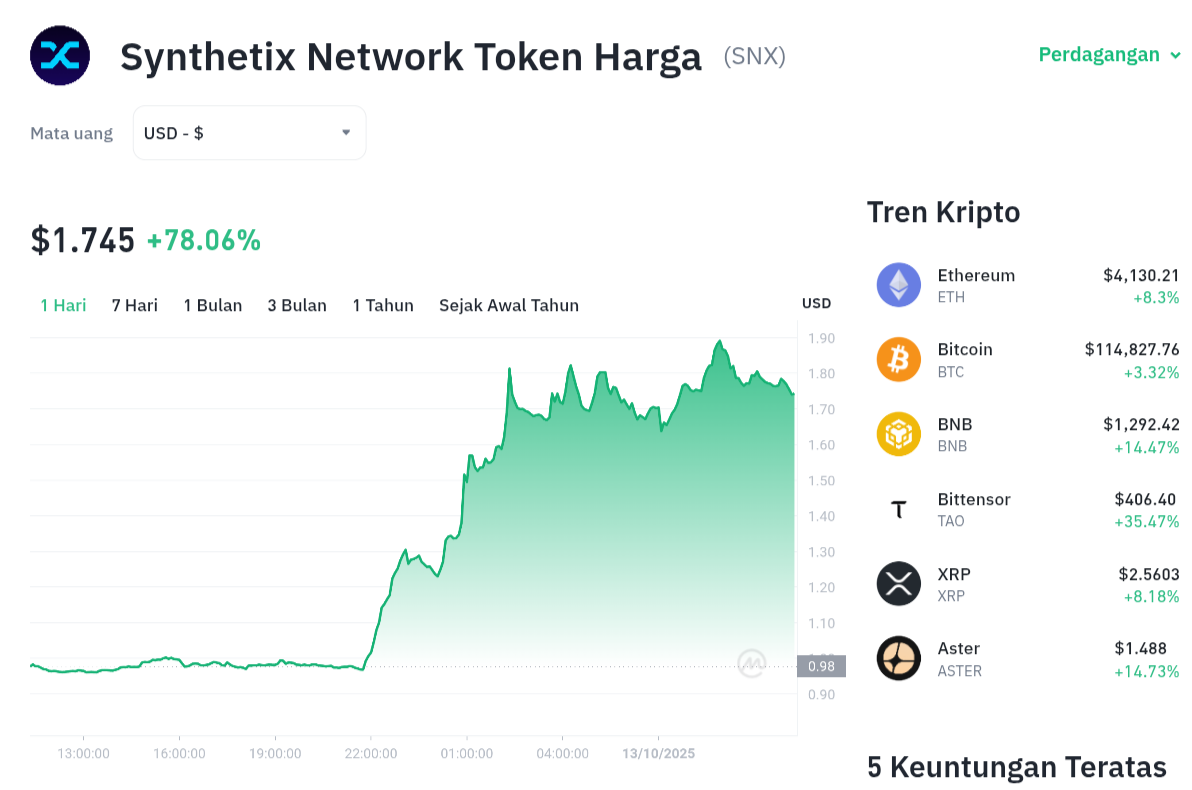View the 1 Tahun price chart
The height and width of the screenshot is (790, 1192).
(x=383, y=305)
